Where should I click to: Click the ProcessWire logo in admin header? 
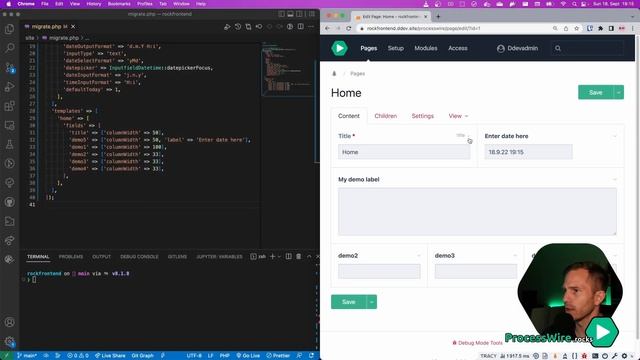tap(339, 48)
